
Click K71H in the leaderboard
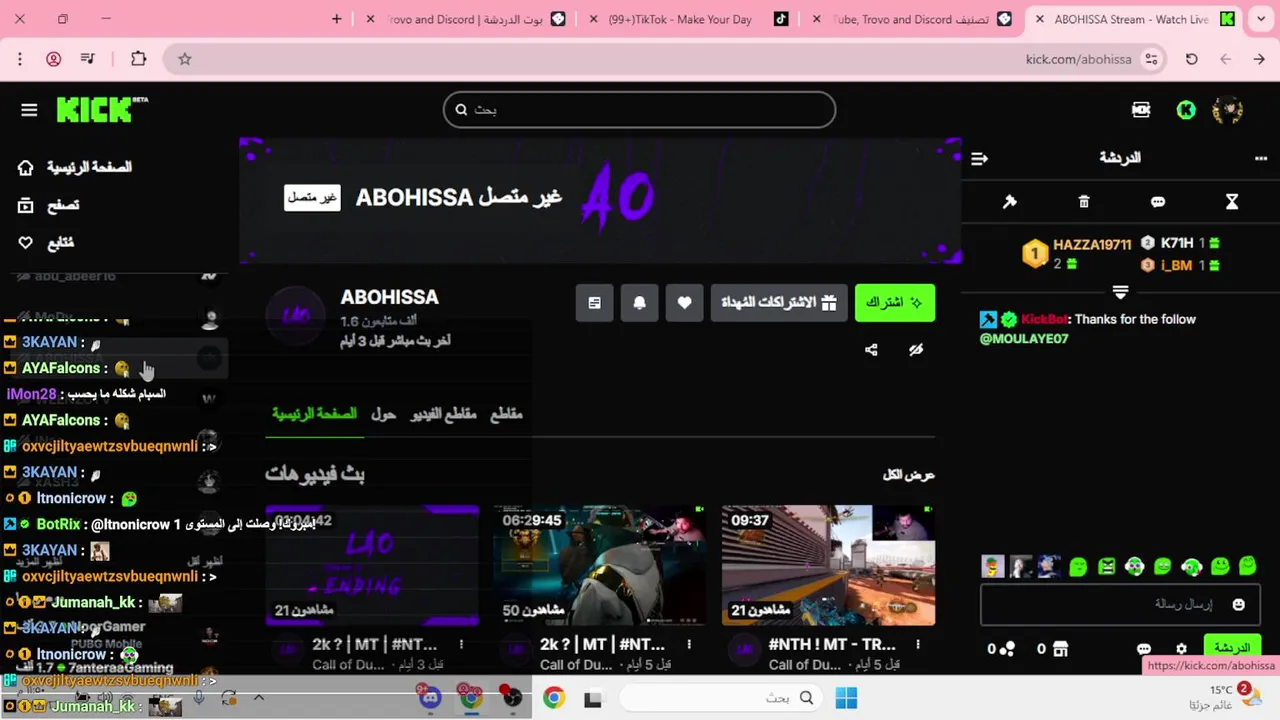tap(1177, 243)
